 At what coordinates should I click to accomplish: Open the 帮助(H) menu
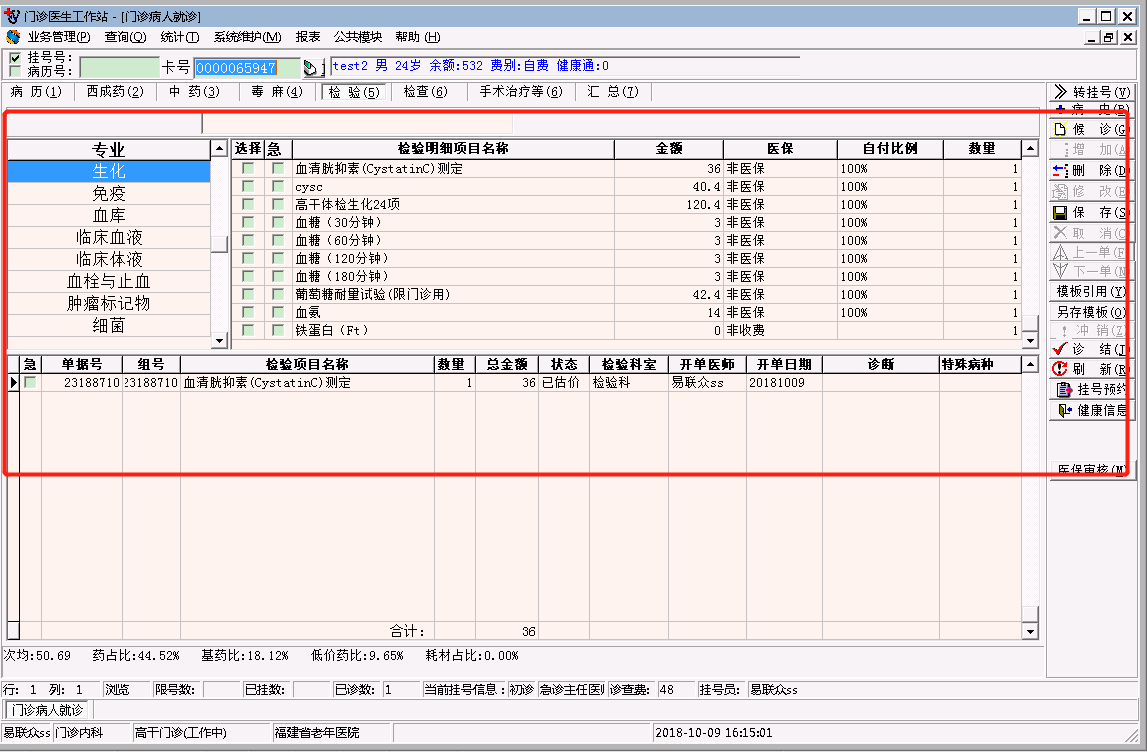point(418,37)
